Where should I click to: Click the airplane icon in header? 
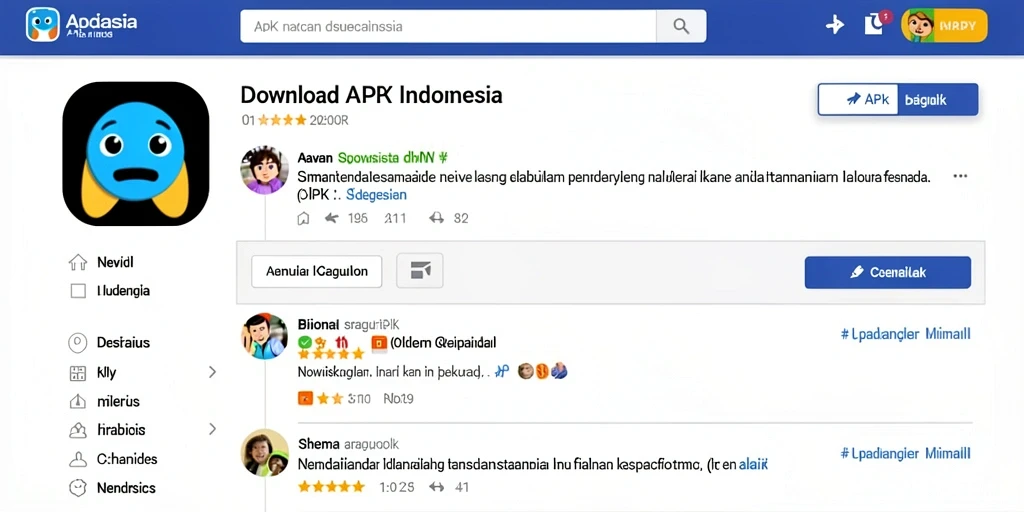[835, 25]
